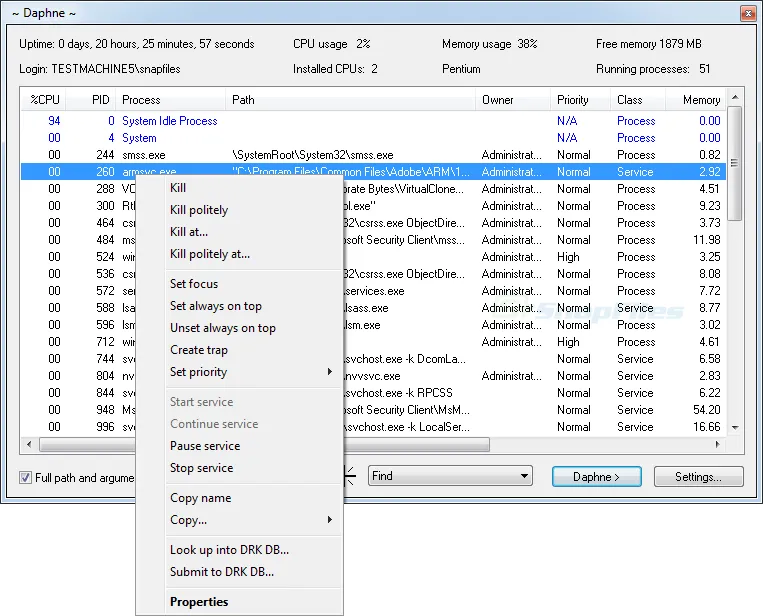763x616 pixels.
Task: Click the horizontal scrollbar right arrow
Action: pos(717,444)
